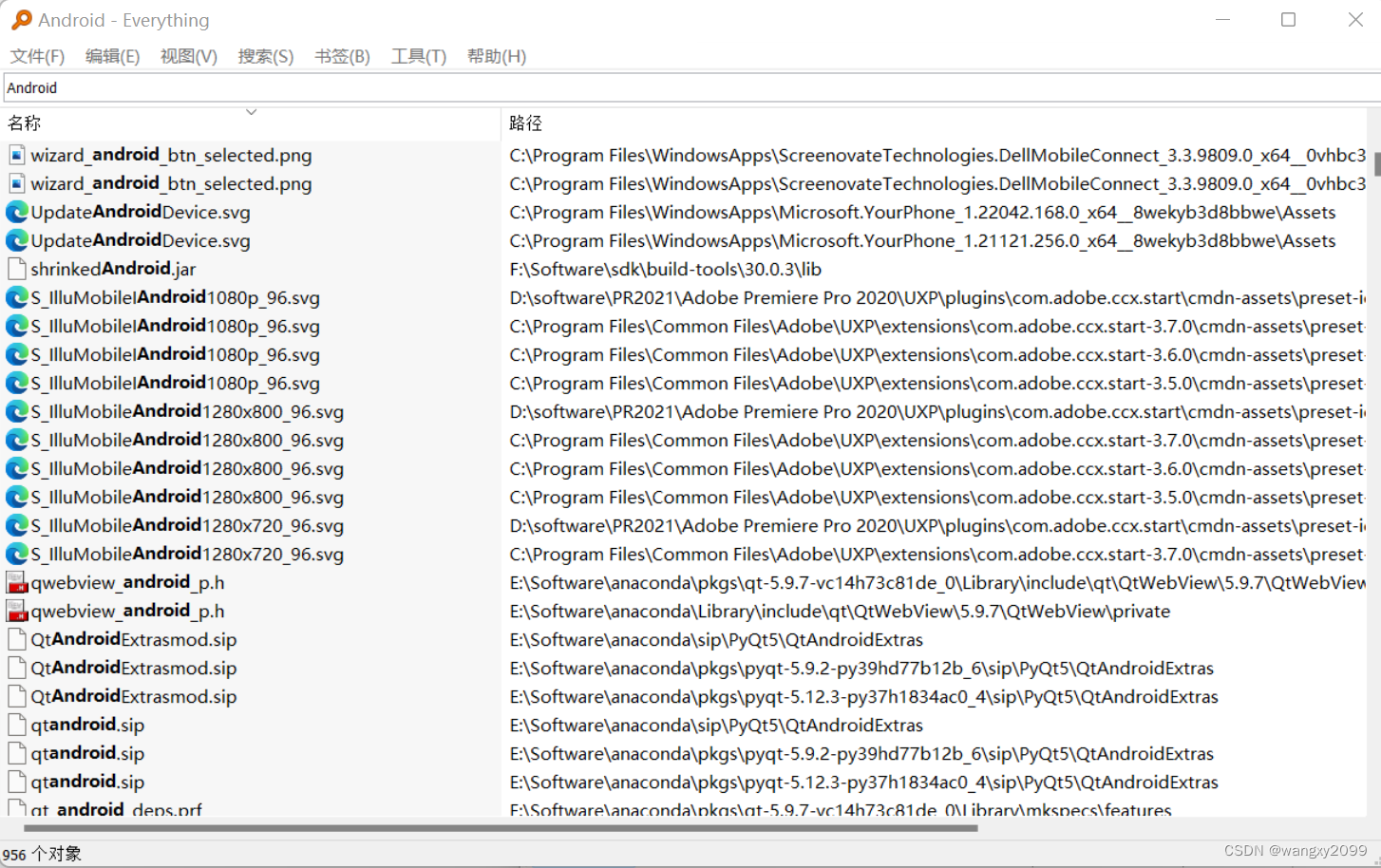Click icon of qtandroid.sip in anaconda\sip\PyQt5 row
The image size is (1381, 868).
(x=17, y=725)
